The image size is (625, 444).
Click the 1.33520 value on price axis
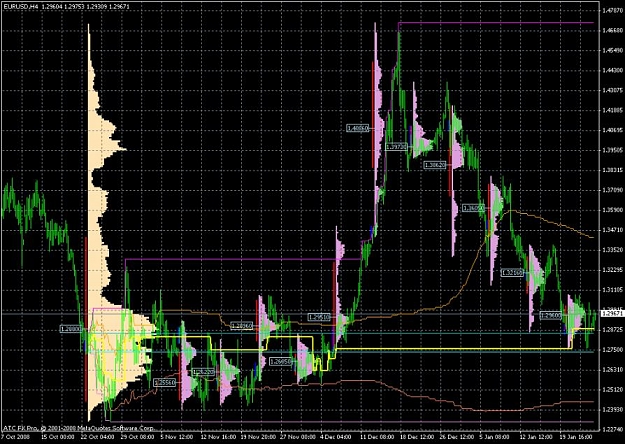point(613,250)
